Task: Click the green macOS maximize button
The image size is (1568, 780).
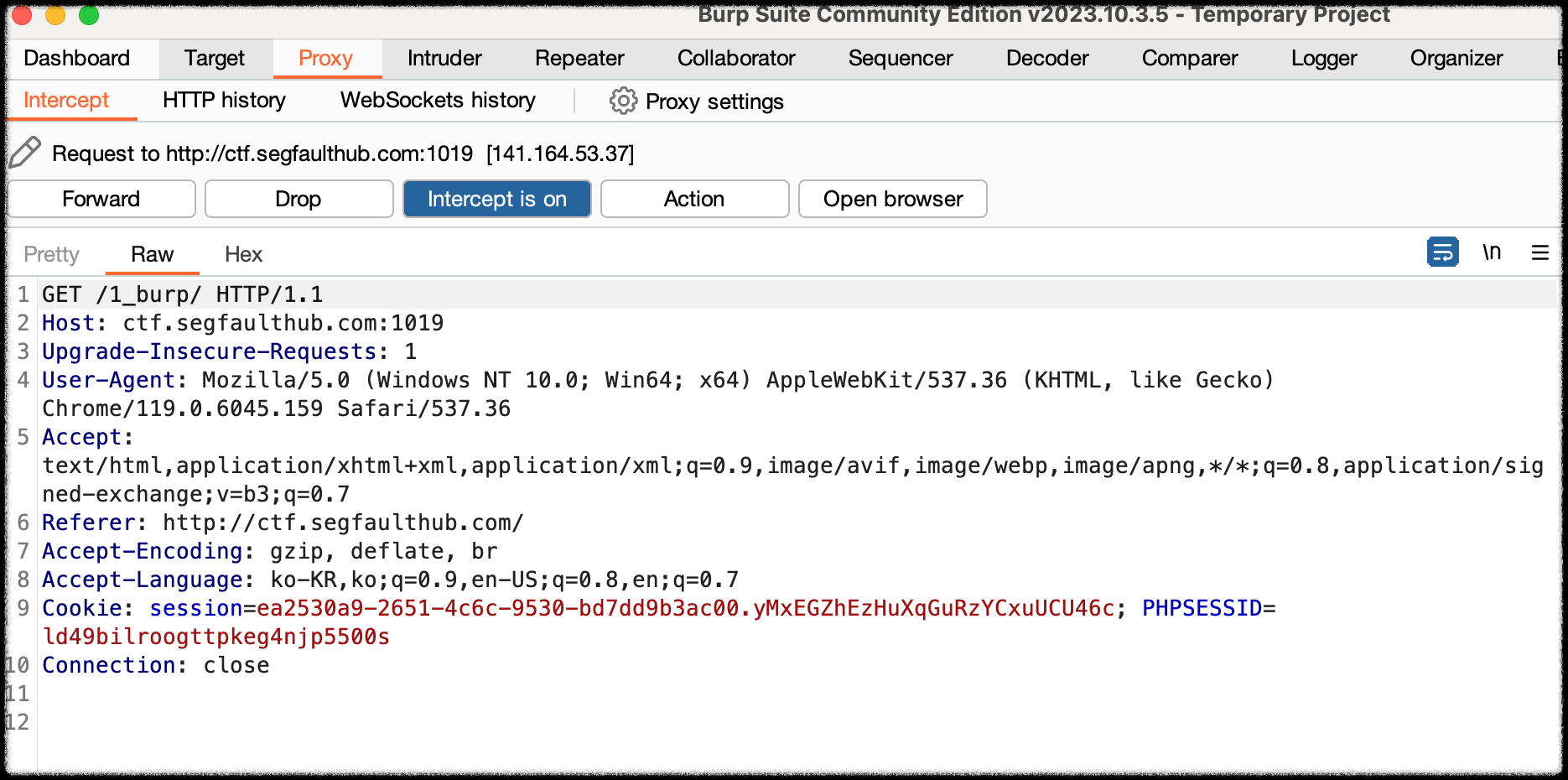Action: point(89,14)
